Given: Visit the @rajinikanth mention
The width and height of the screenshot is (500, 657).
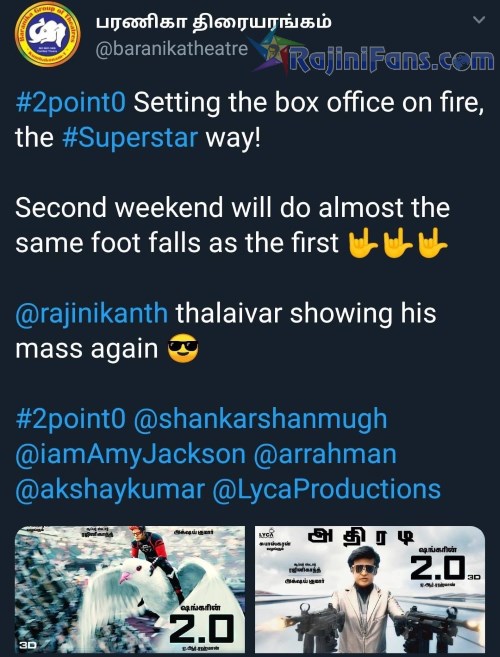Looking at the screenshot, I should pyautogui.click(x=91, y=314).
